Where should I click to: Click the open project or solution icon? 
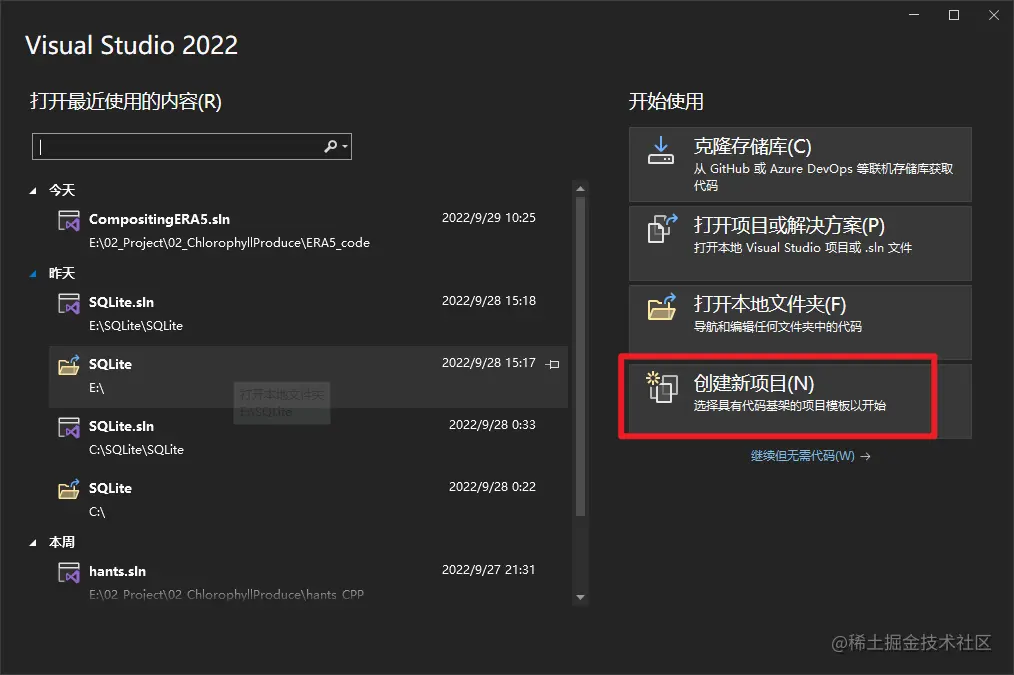click(662, 228)
